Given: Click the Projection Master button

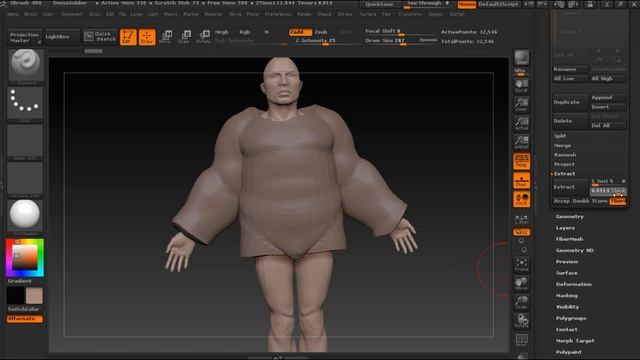Looking at the screenshot, I should click(x=25, y=37).
